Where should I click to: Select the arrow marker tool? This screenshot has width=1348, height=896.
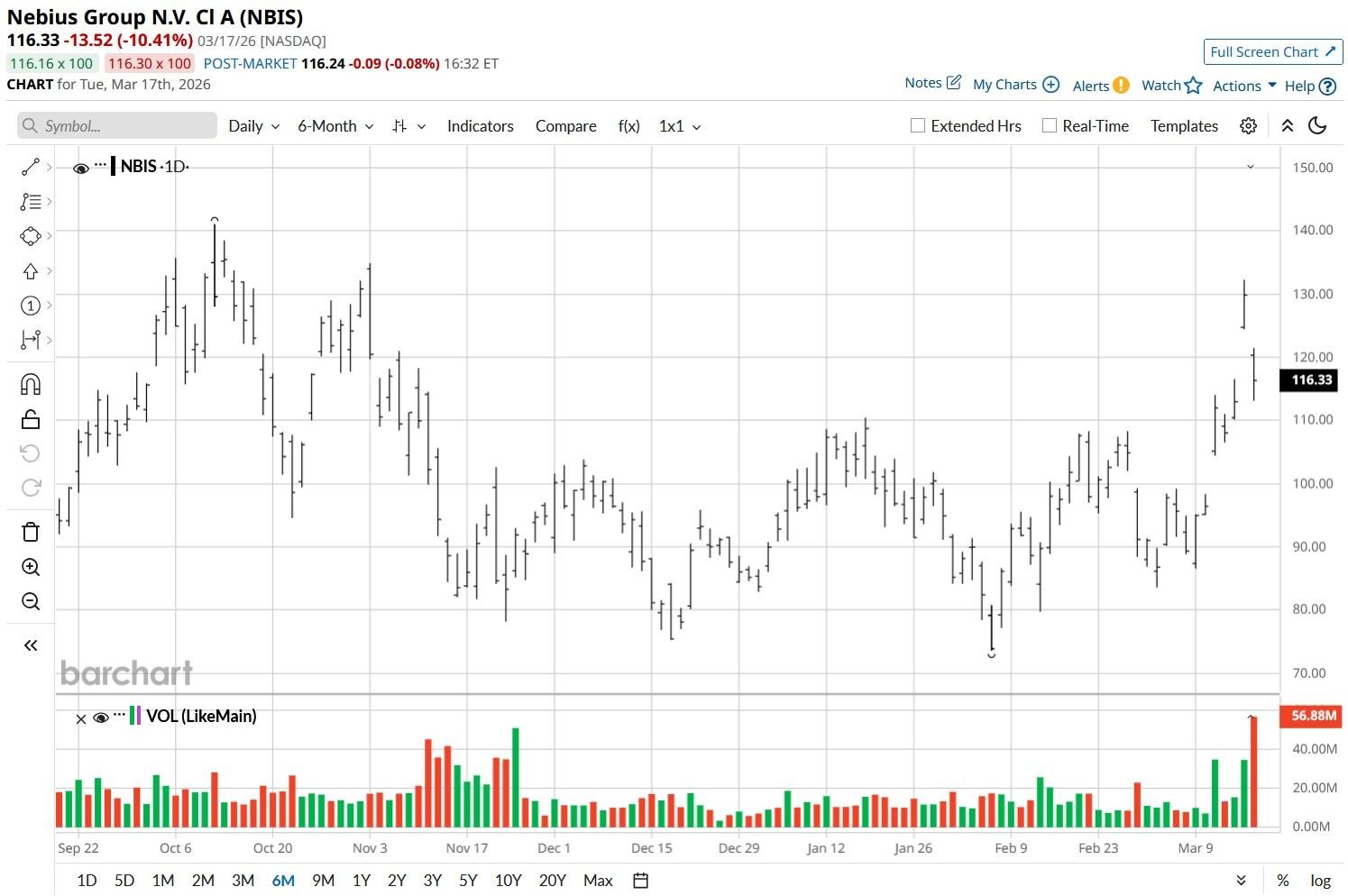pos(30,271)
